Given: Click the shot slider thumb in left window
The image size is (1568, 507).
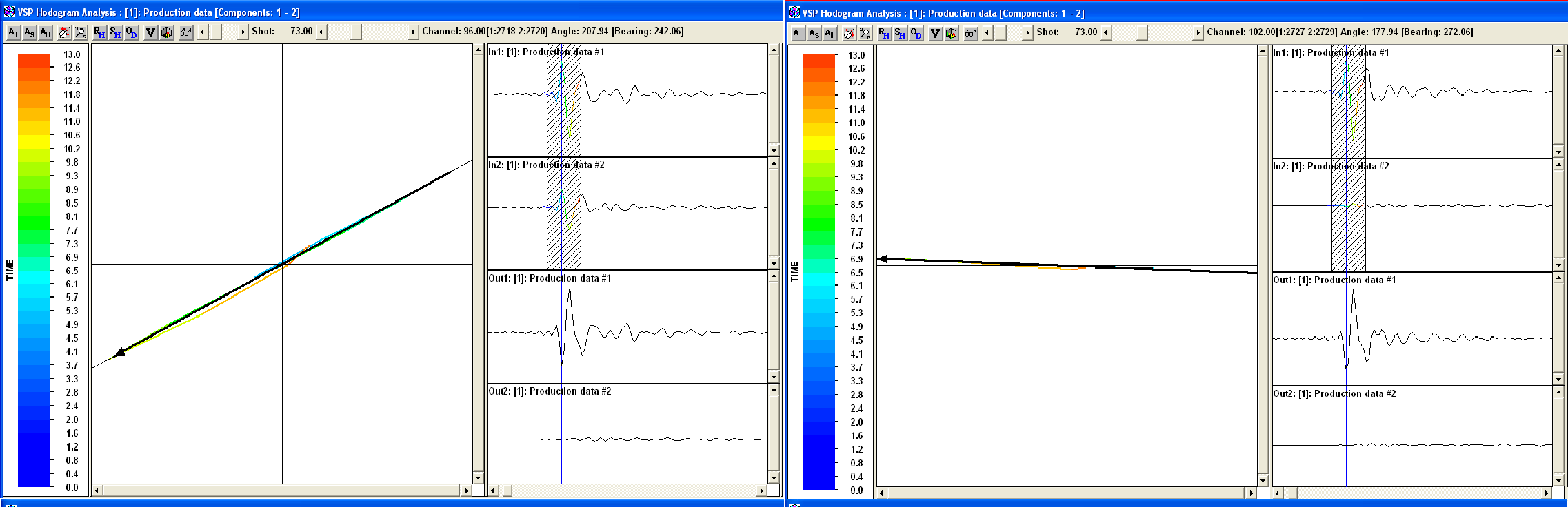Looking at the screenshot, I should (216, 32).
